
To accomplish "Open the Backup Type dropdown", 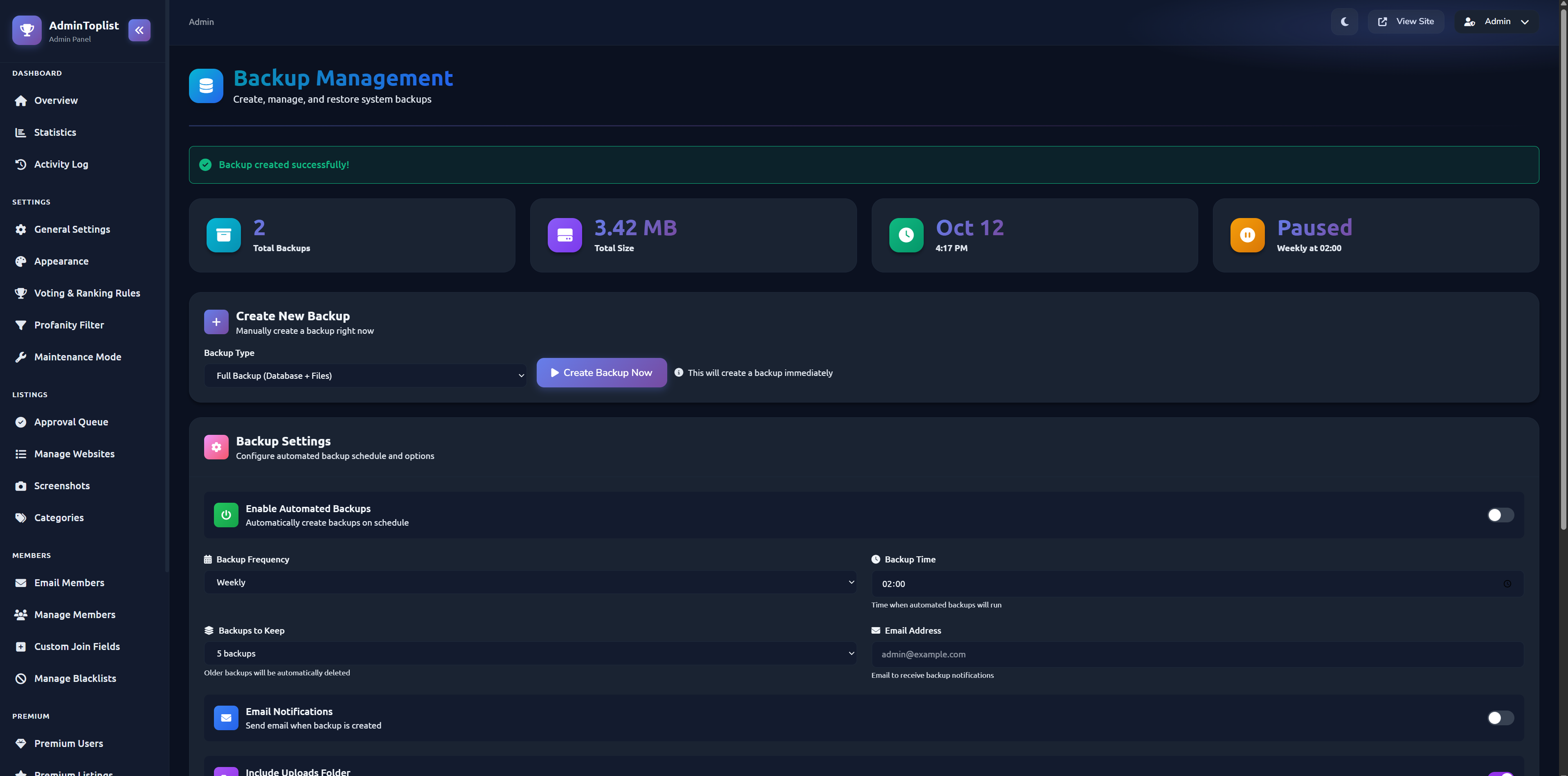I will (365, 376).
